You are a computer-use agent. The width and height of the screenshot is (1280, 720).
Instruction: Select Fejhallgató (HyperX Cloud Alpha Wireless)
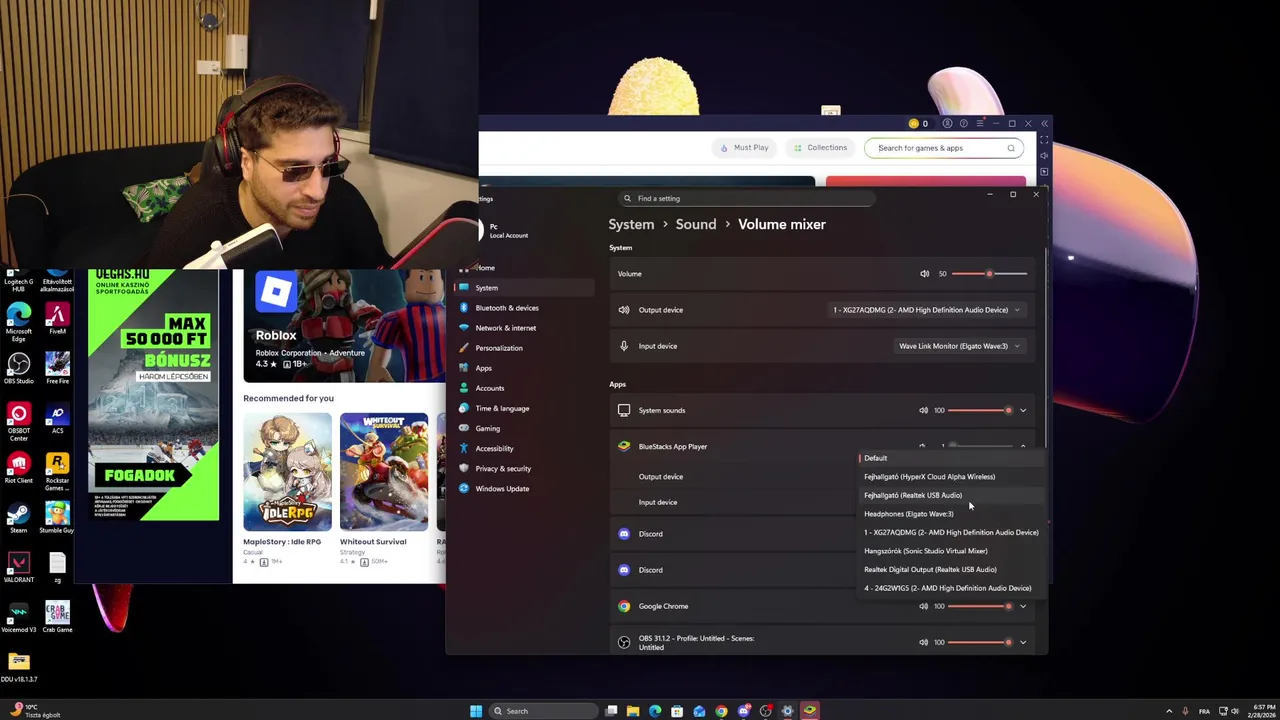pyautogui.click(x=950, y=477)
